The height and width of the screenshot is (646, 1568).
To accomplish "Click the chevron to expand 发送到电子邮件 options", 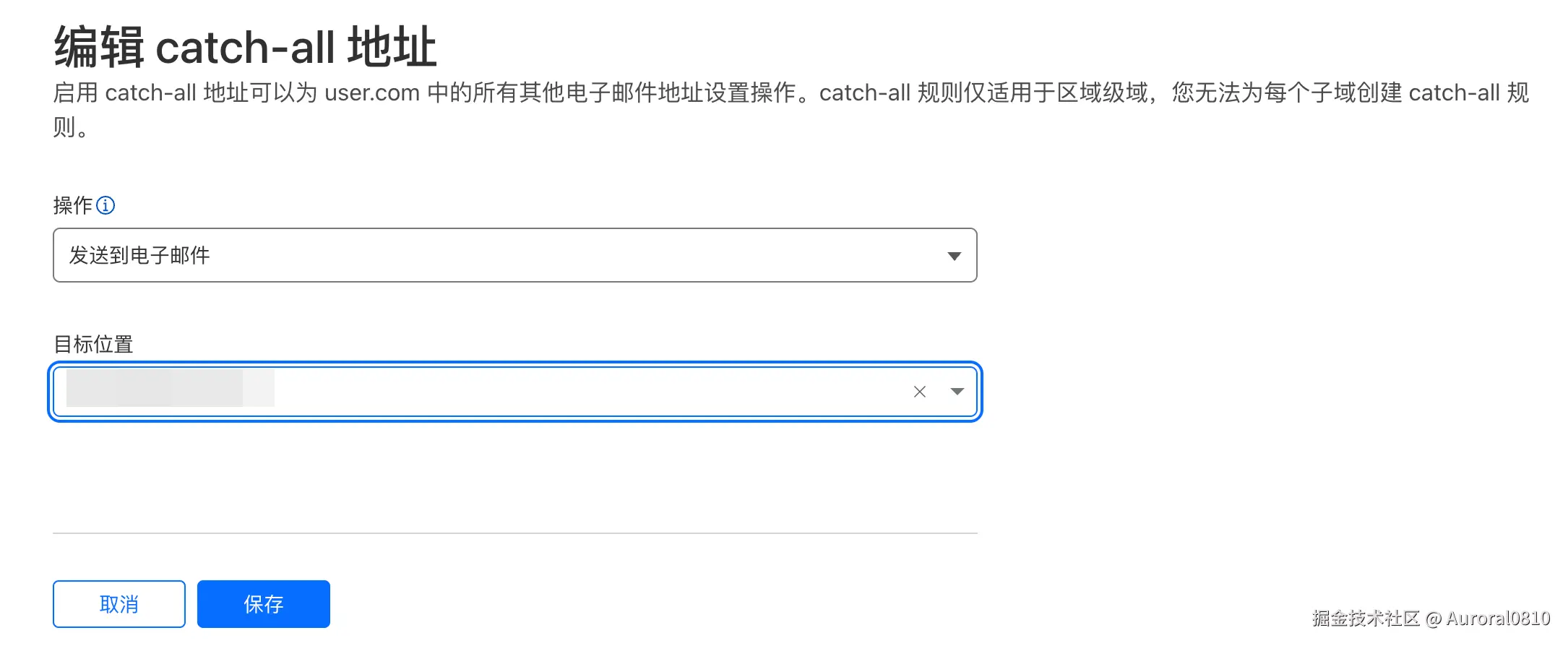I will click(955, 255).
